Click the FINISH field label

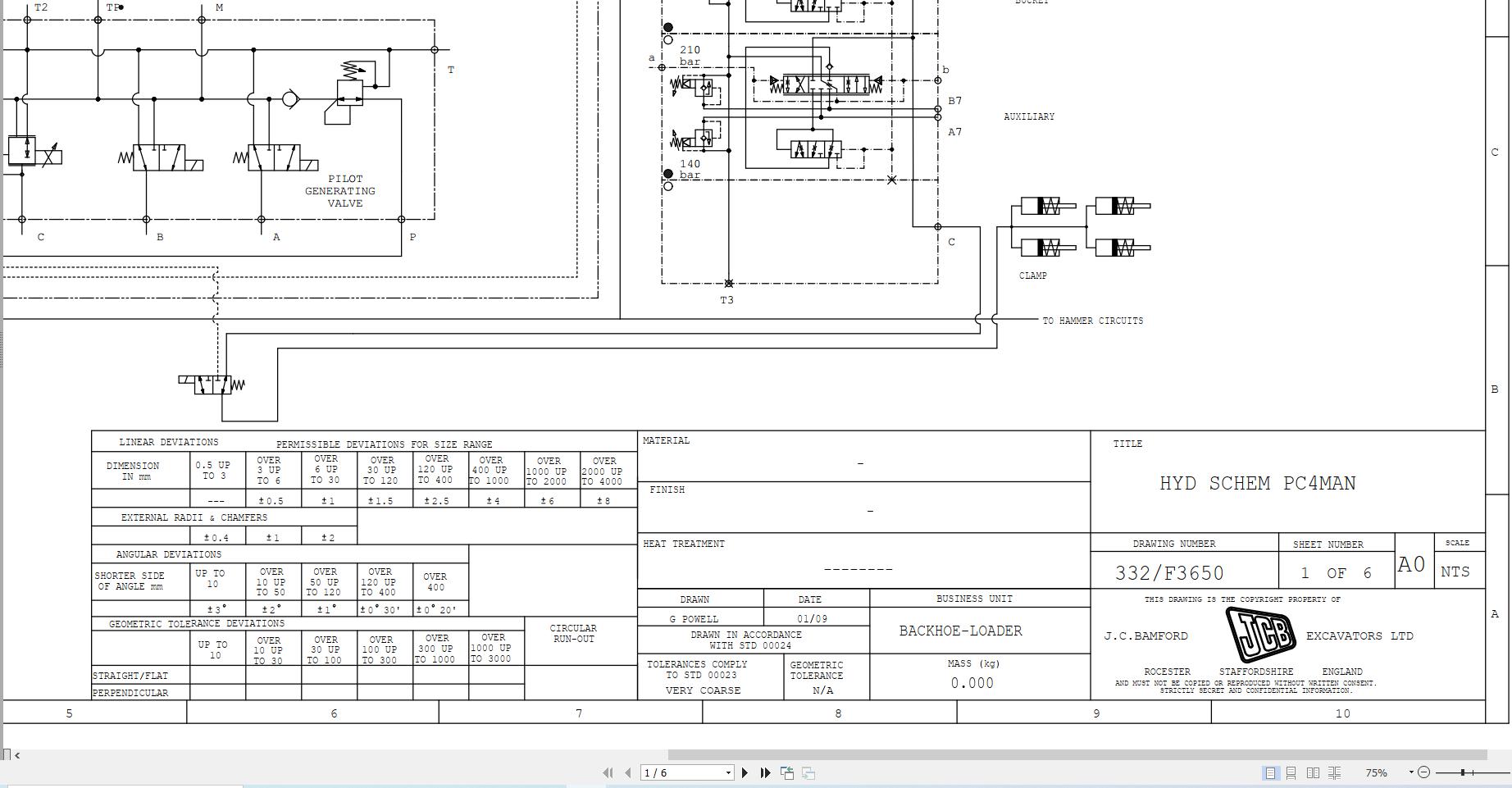coord(667,490)
